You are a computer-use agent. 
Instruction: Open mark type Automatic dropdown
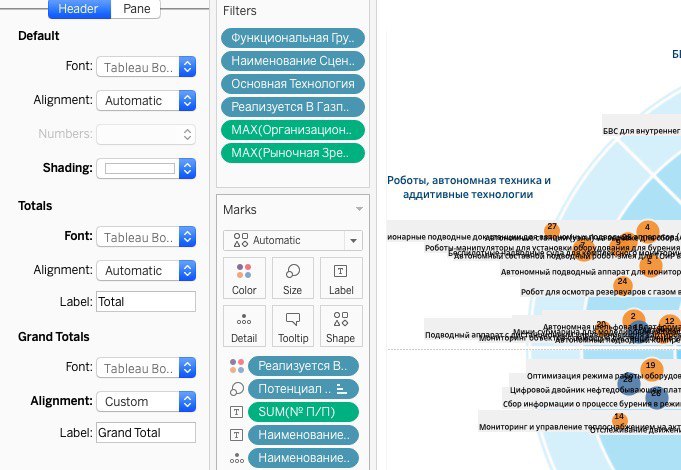pos(293,240)
